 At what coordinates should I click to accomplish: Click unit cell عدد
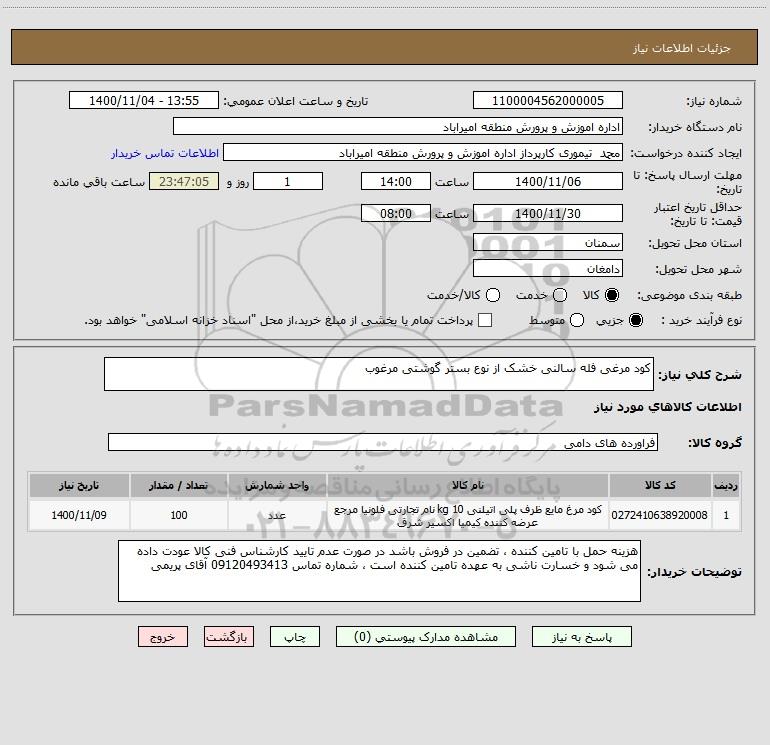[x=277, y=515]
